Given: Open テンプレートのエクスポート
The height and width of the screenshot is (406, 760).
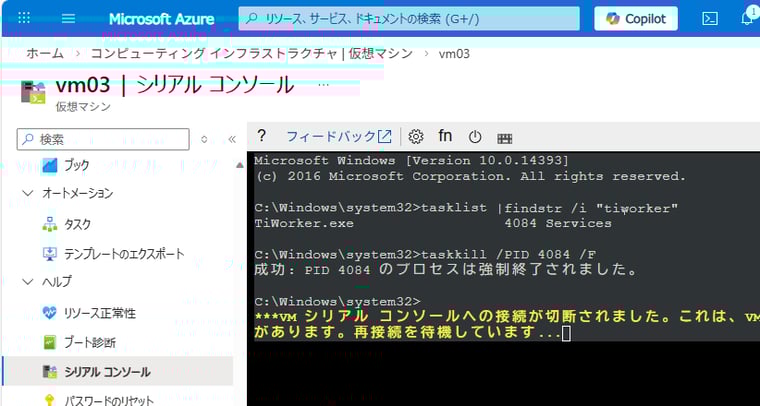Looking at the screenshot, I should pos(124,253).
